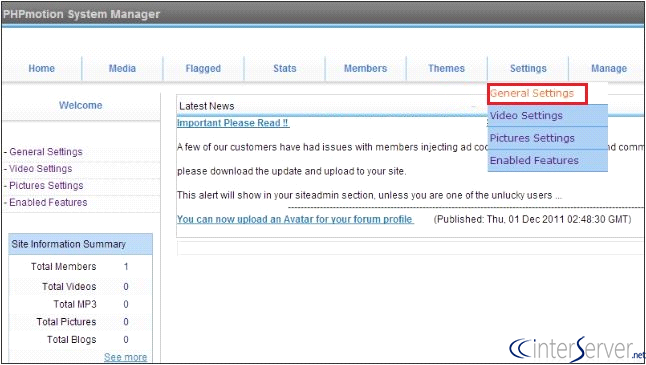The image size is (646, 365).
Task: Go to the Media tab
Action: 122,68
